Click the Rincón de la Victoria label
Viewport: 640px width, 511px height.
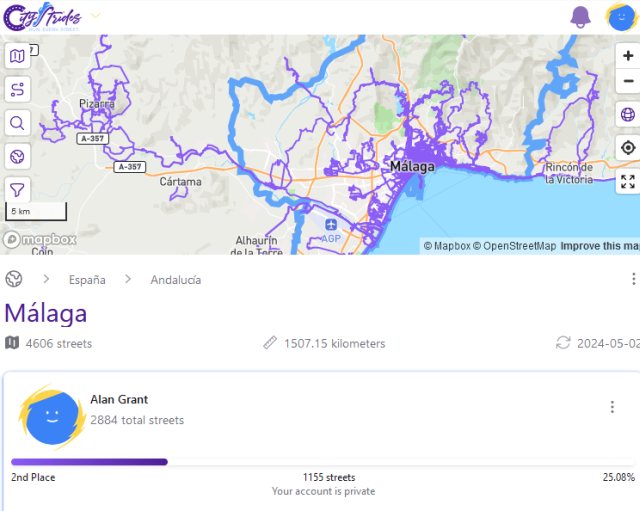(569, 173)
